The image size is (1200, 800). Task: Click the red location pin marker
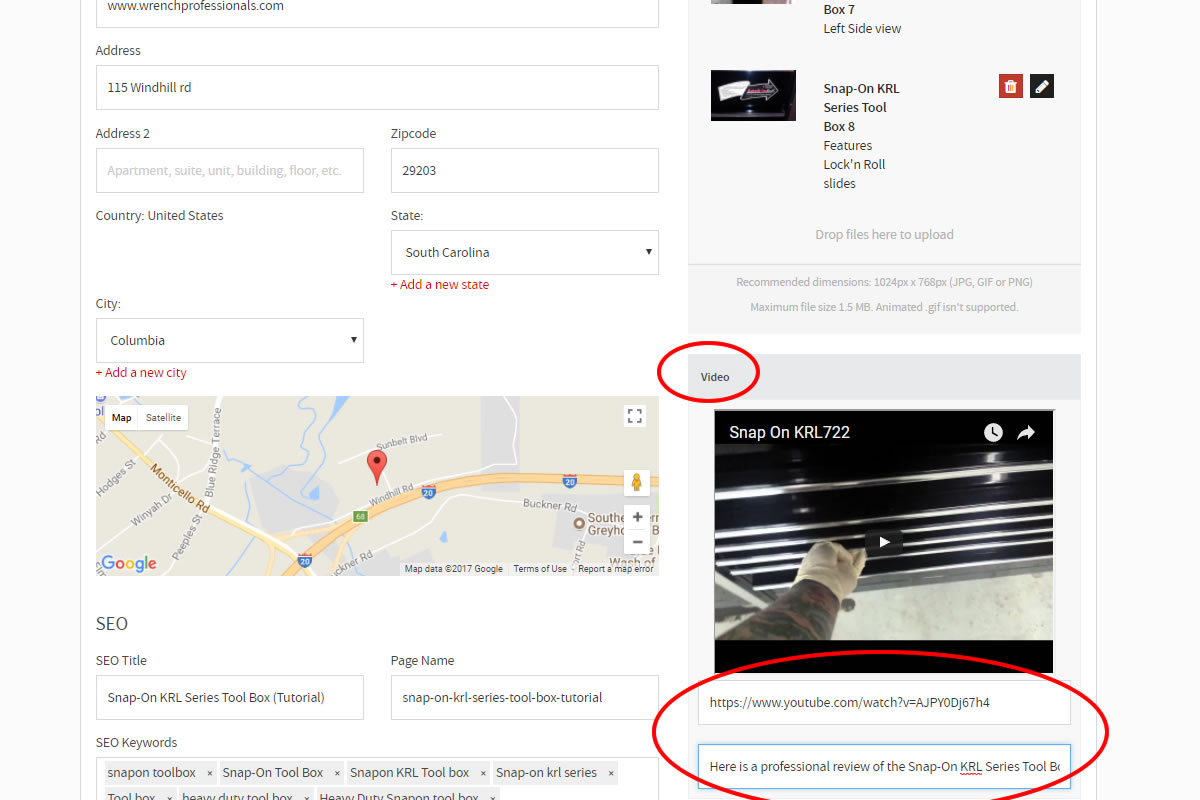(x=377, y=467)
